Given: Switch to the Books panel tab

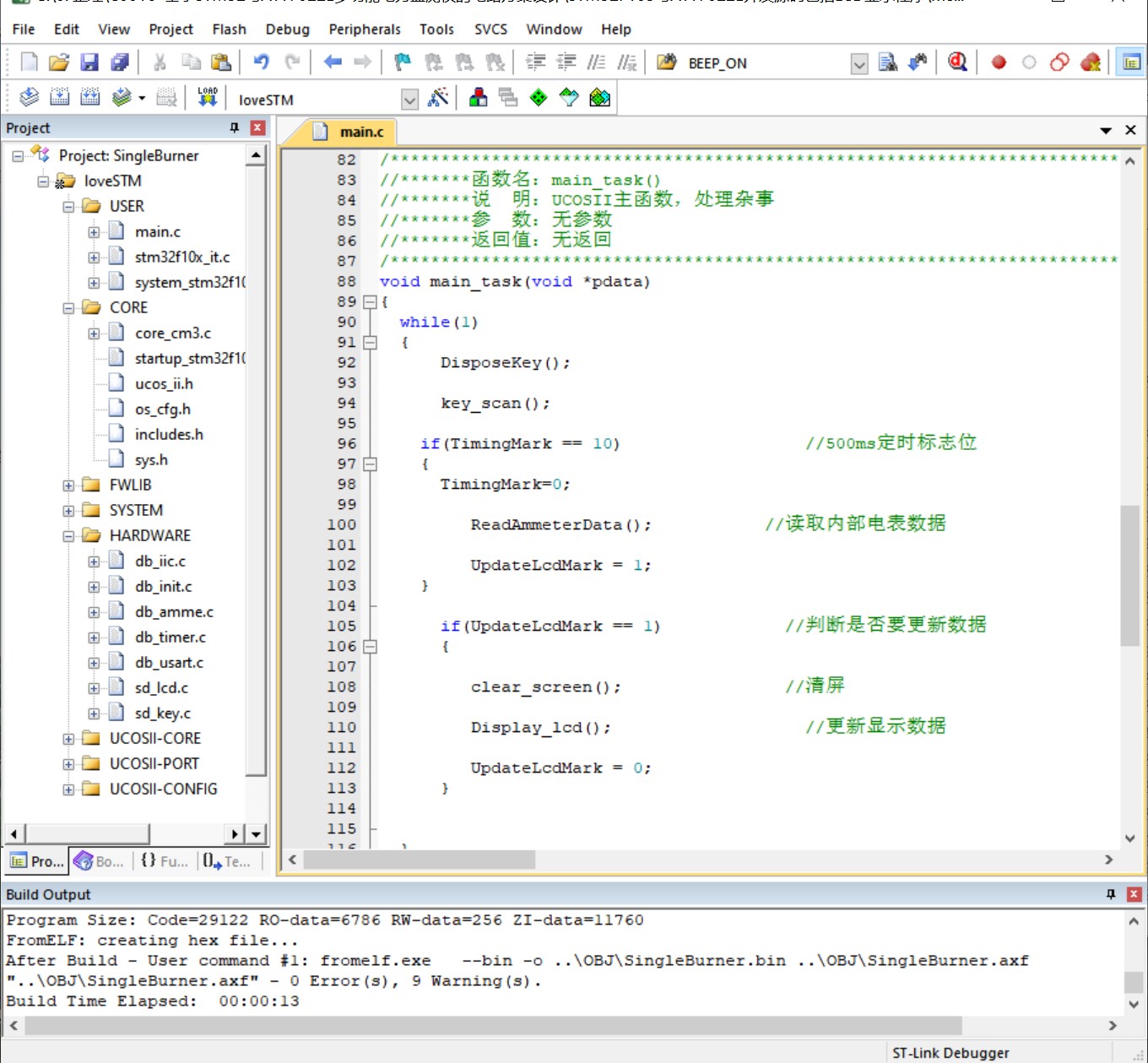Looking at the screenshot, I should tap(100, 861).
